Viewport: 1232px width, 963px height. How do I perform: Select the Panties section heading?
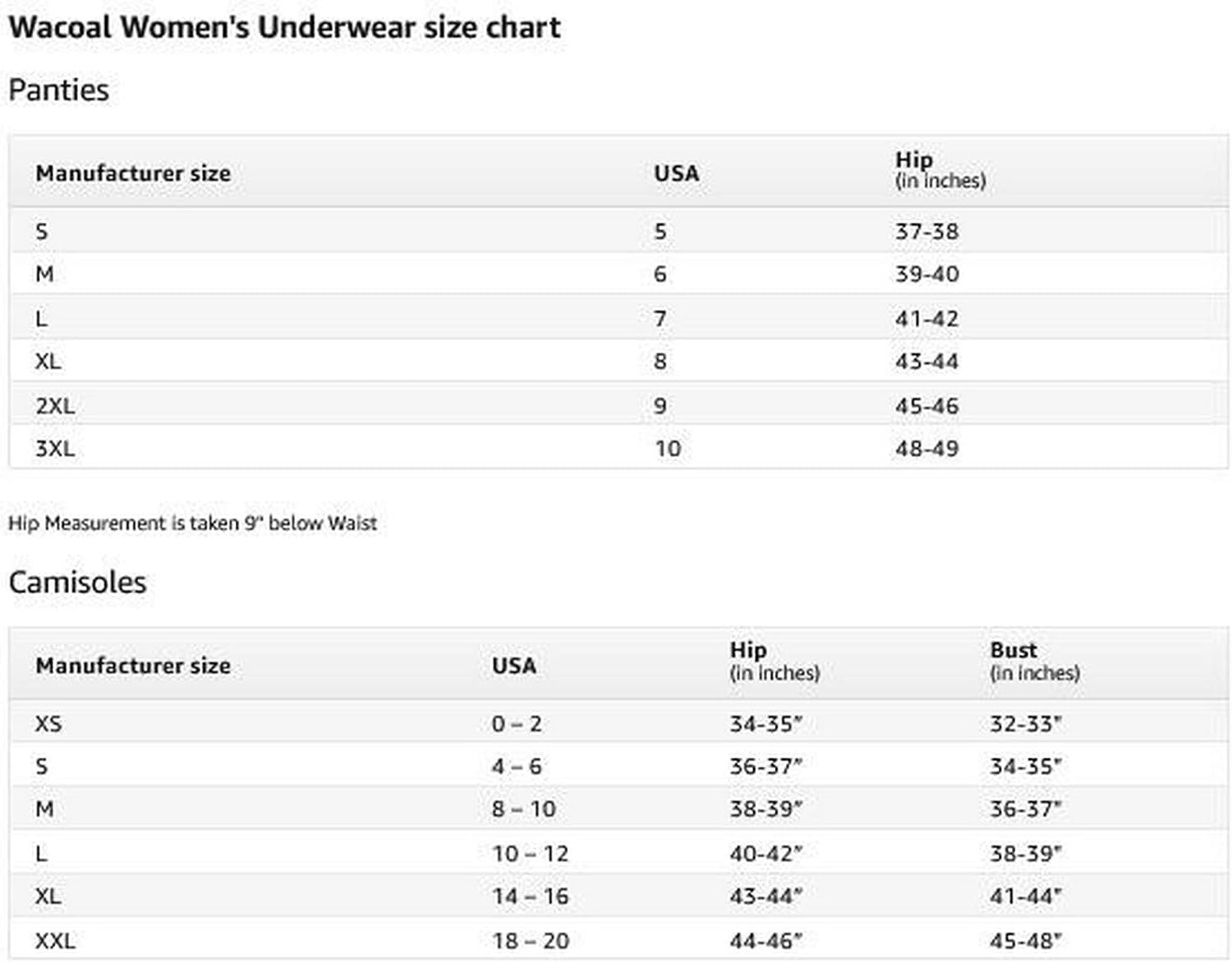coord(58,90)
